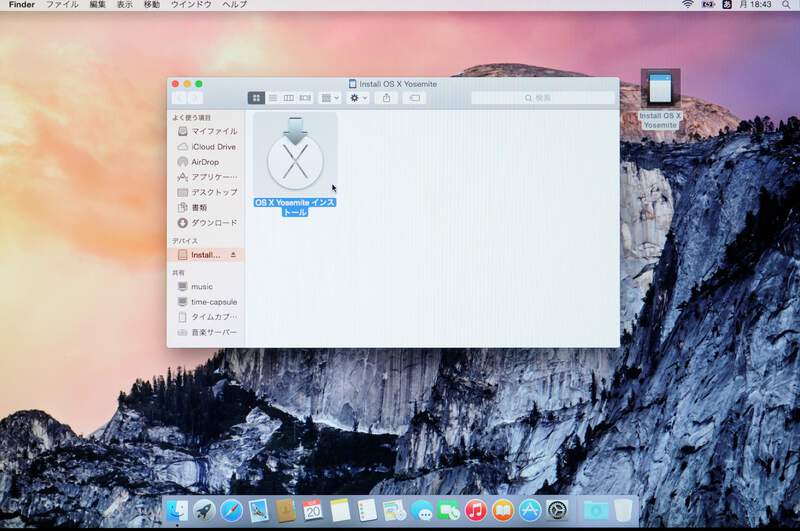Launch Mail from the Dock
Image resolution: width=800 pixels, height=531 pixels.
(259, 510)
